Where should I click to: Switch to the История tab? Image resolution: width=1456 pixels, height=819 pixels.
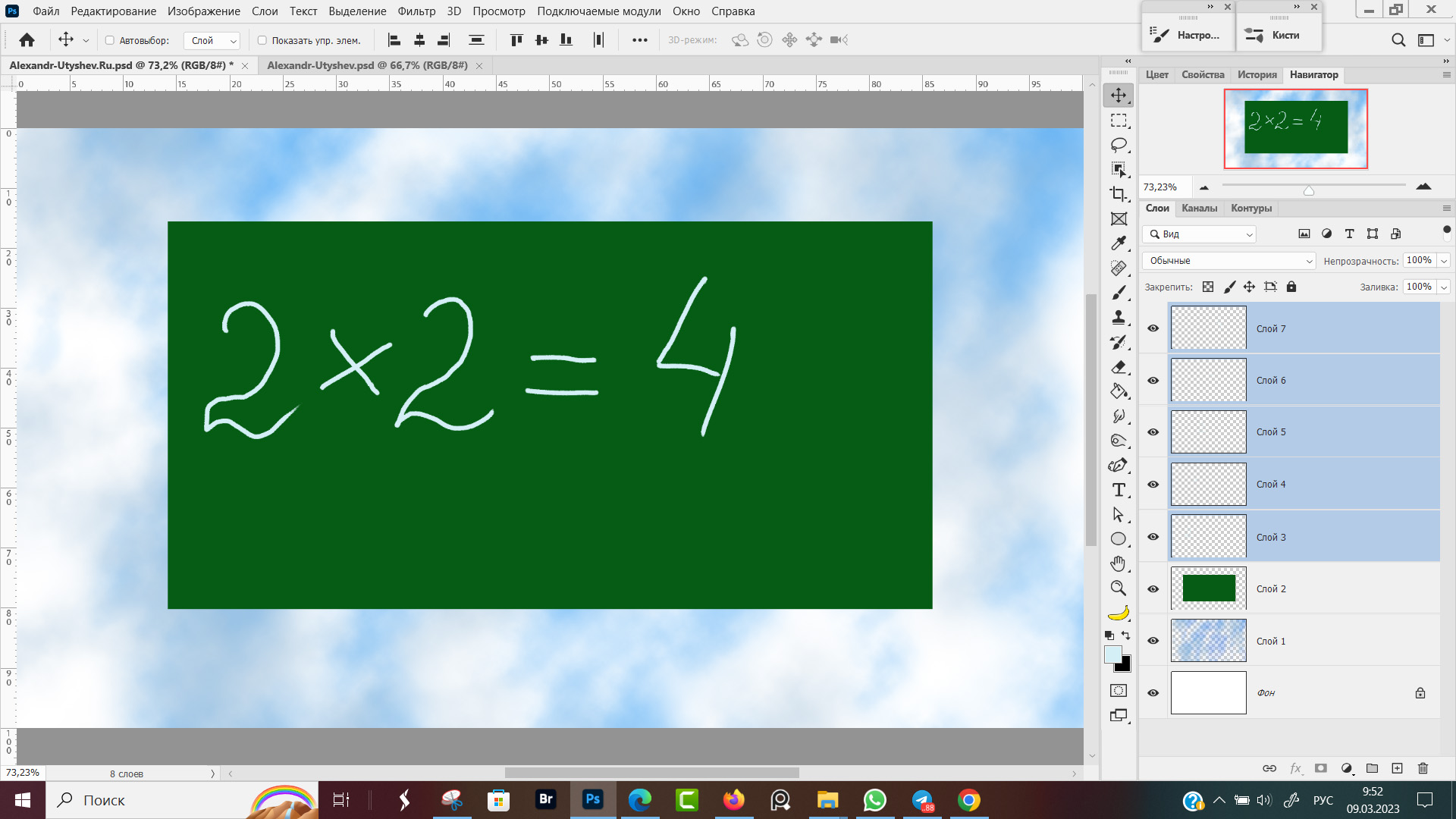[1257, 75]
